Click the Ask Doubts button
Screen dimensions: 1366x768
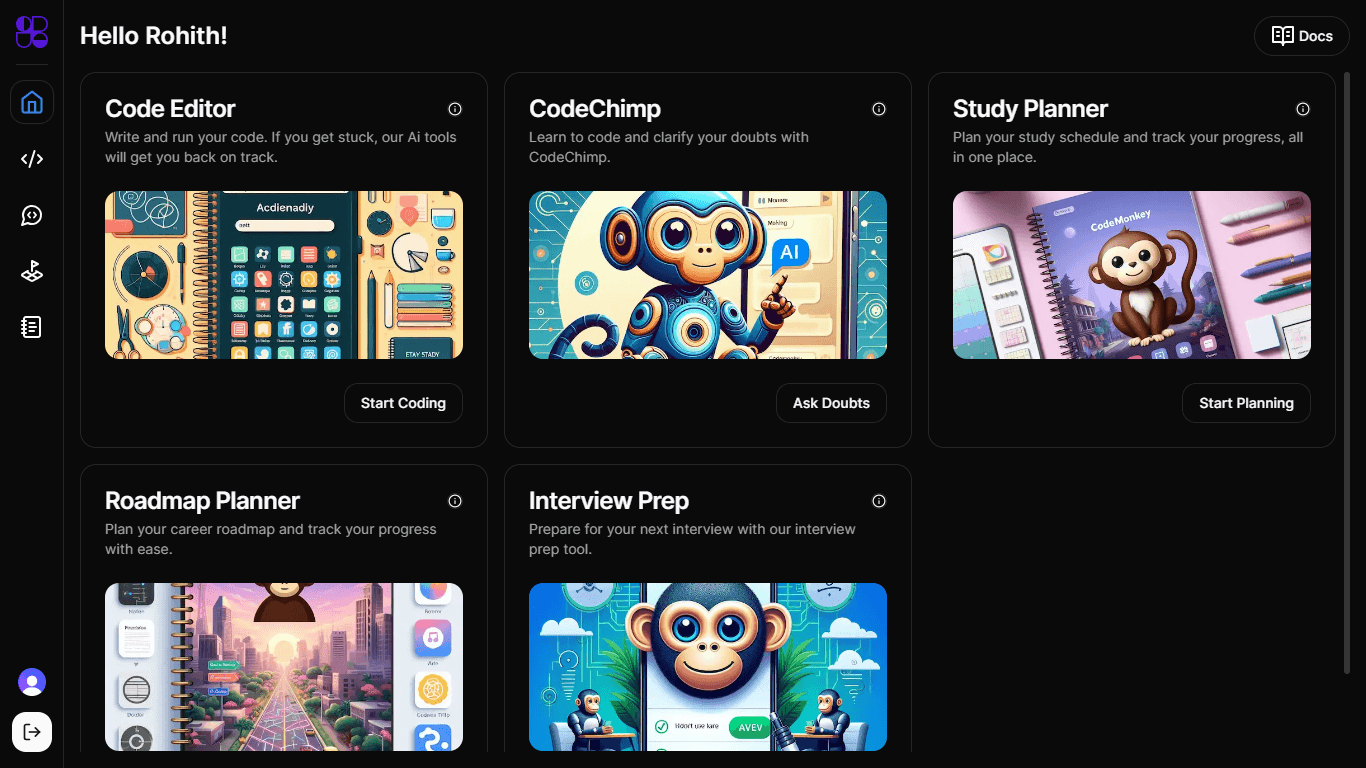pos(832,403)
